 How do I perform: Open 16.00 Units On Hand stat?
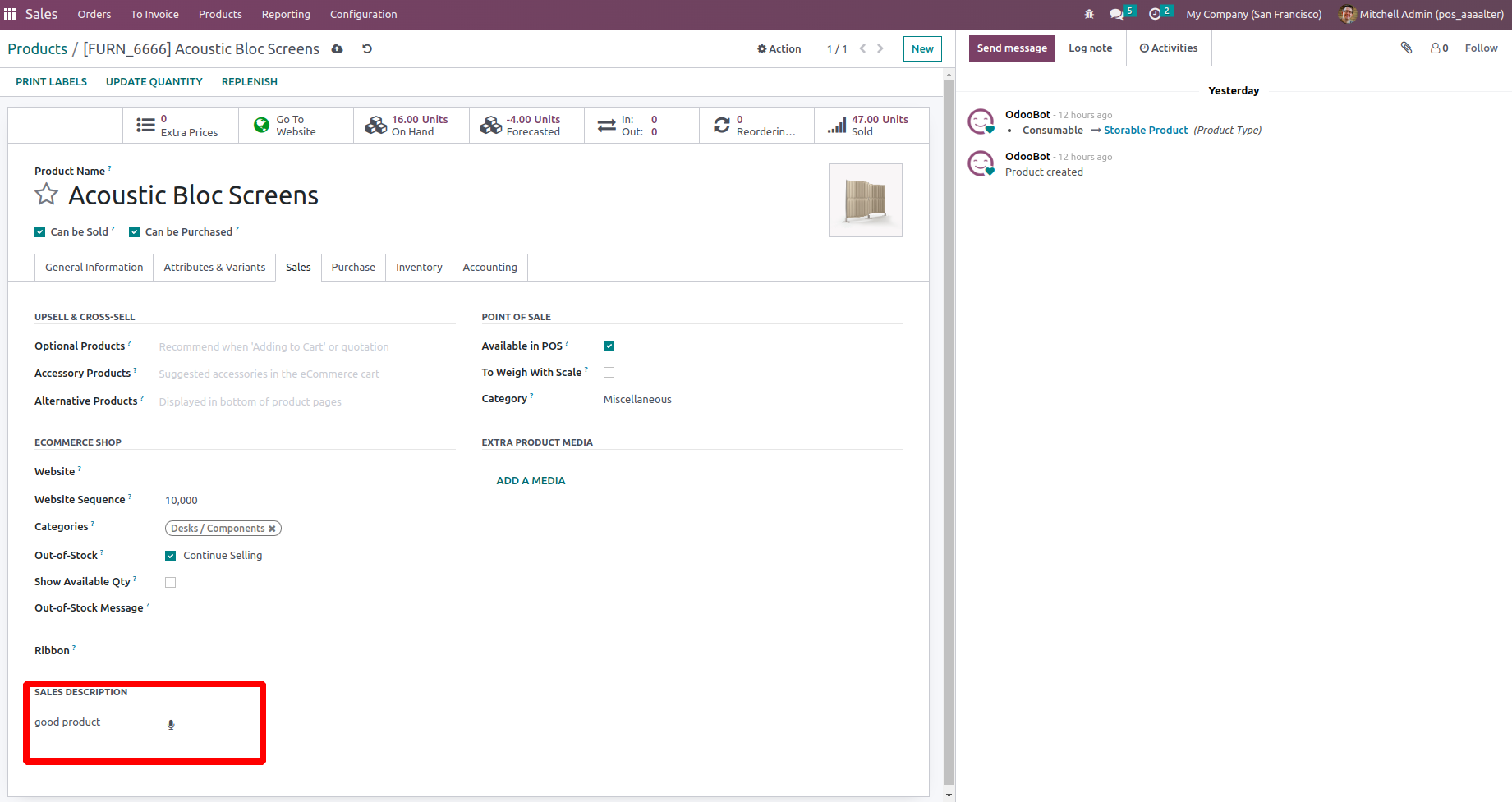[x=411, y=126]
